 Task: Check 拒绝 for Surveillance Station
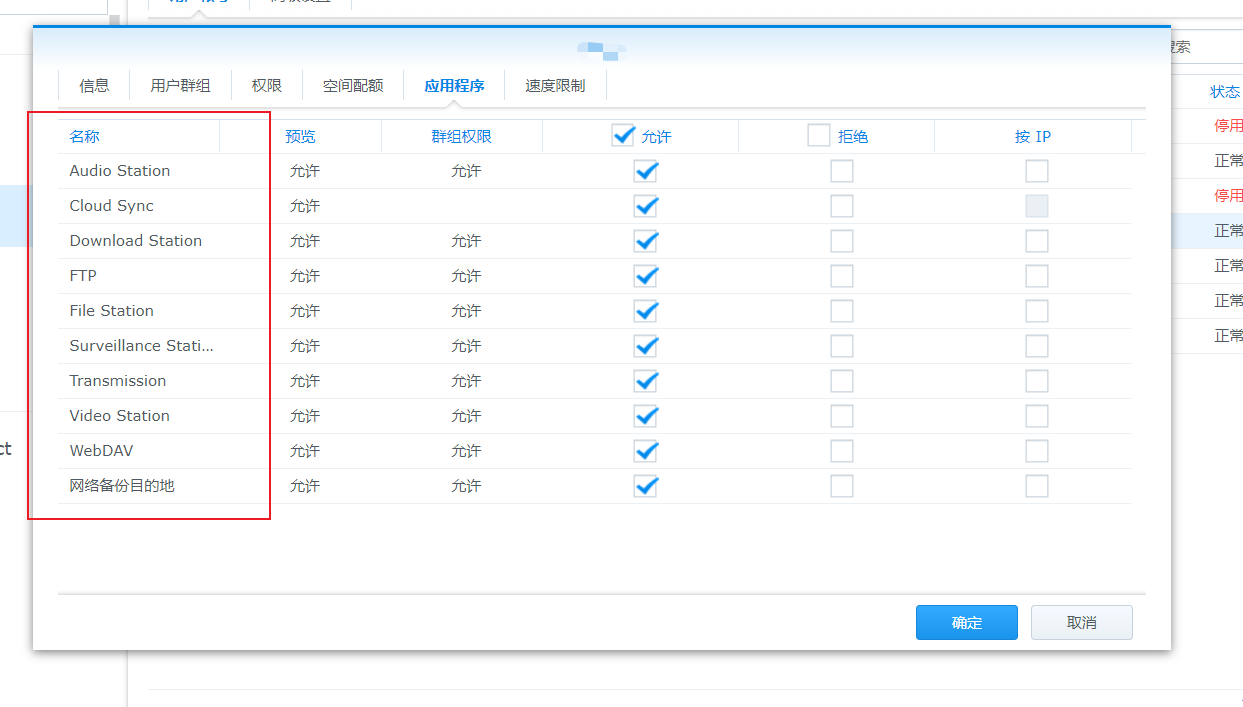[842, 346]
